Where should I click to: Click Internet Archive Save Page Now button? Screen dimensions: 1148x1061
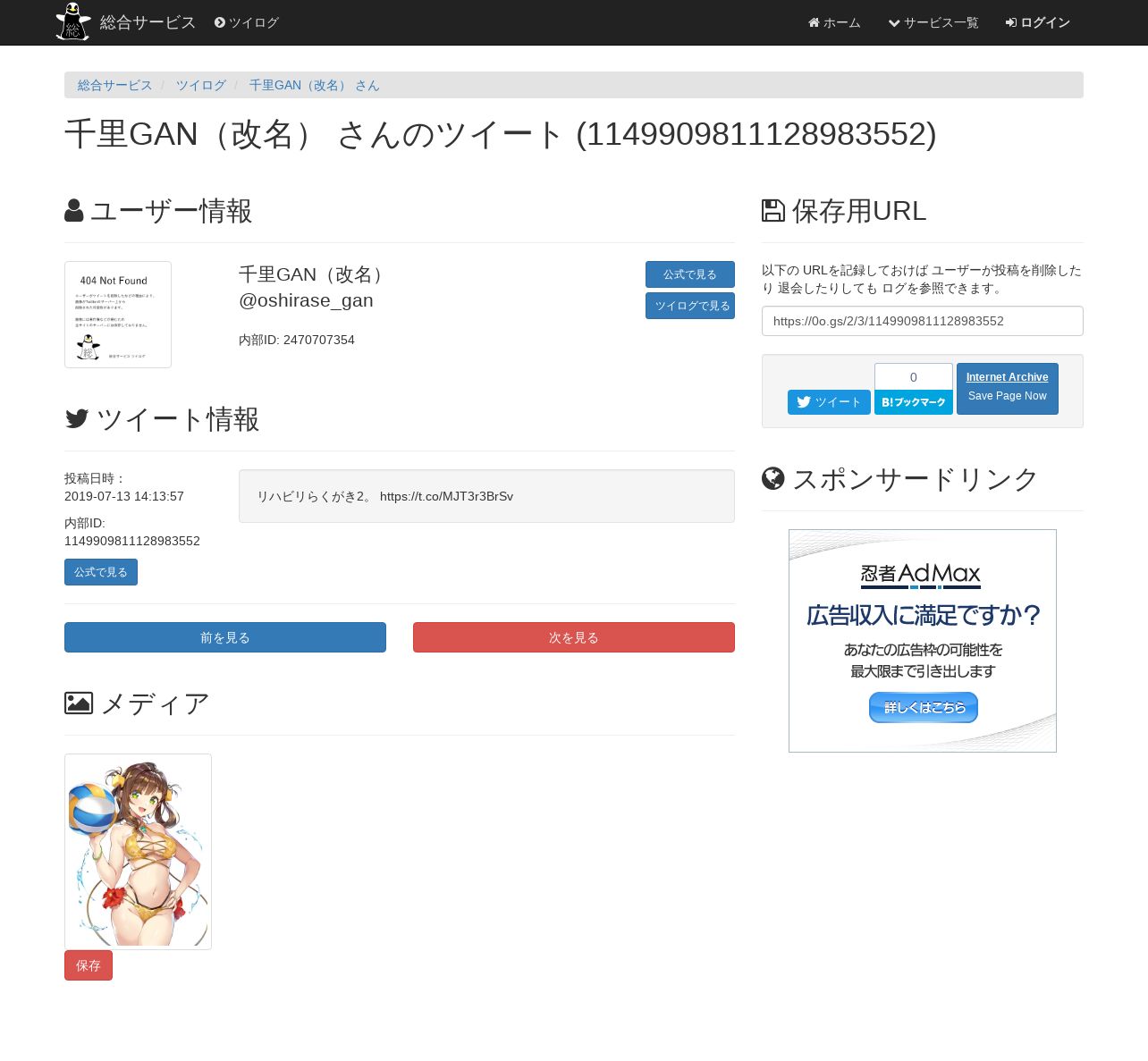(x=1008, y=389)
